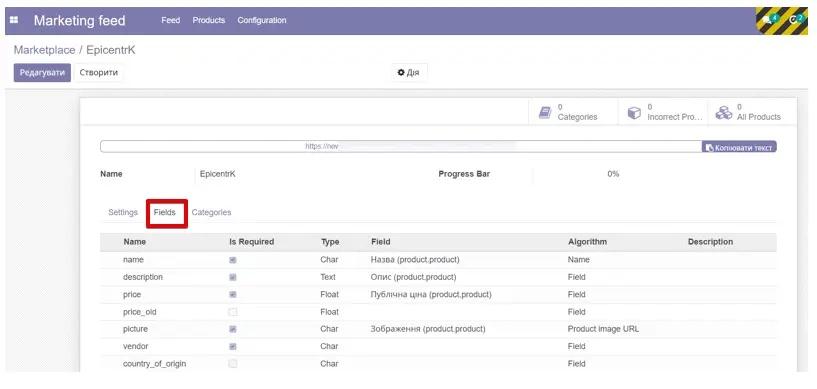Click the Створити button

click(x=98, y=72)
